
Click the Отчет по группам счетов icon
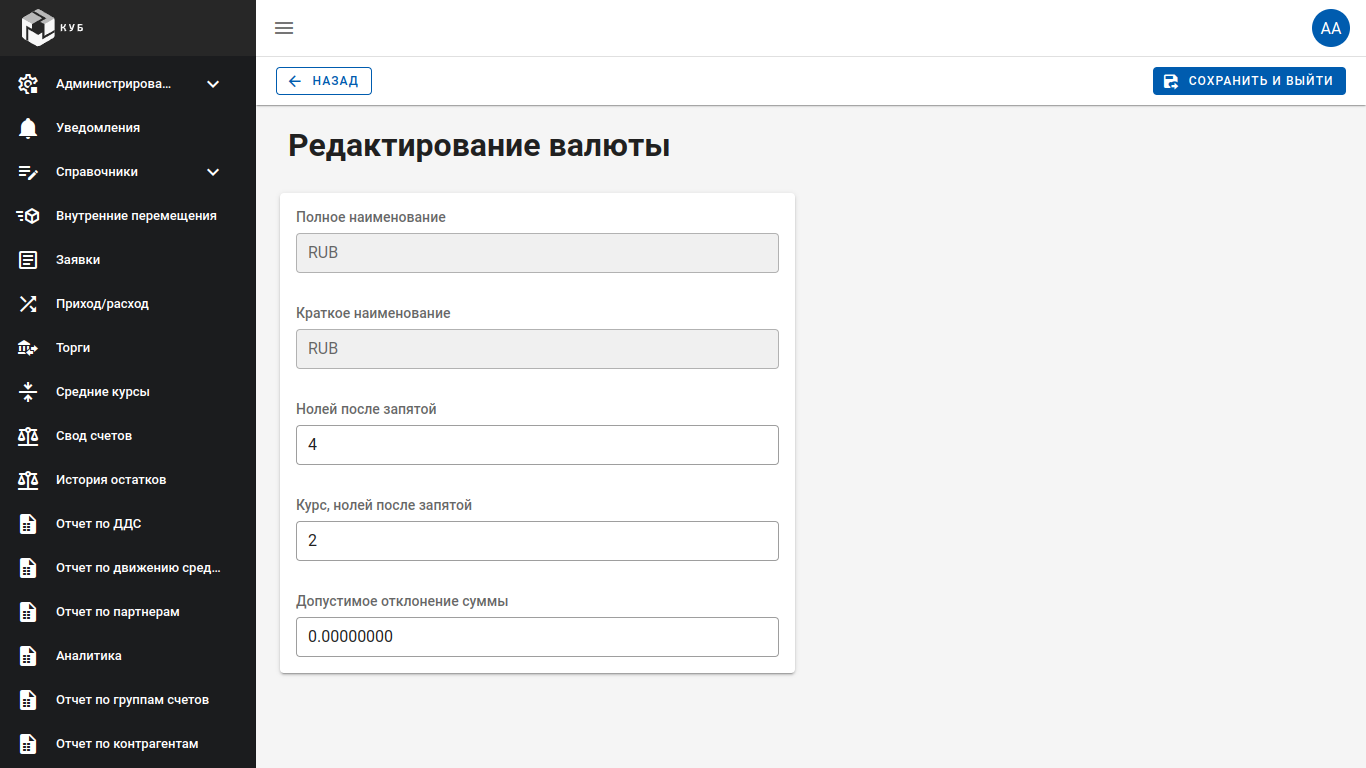28,700
